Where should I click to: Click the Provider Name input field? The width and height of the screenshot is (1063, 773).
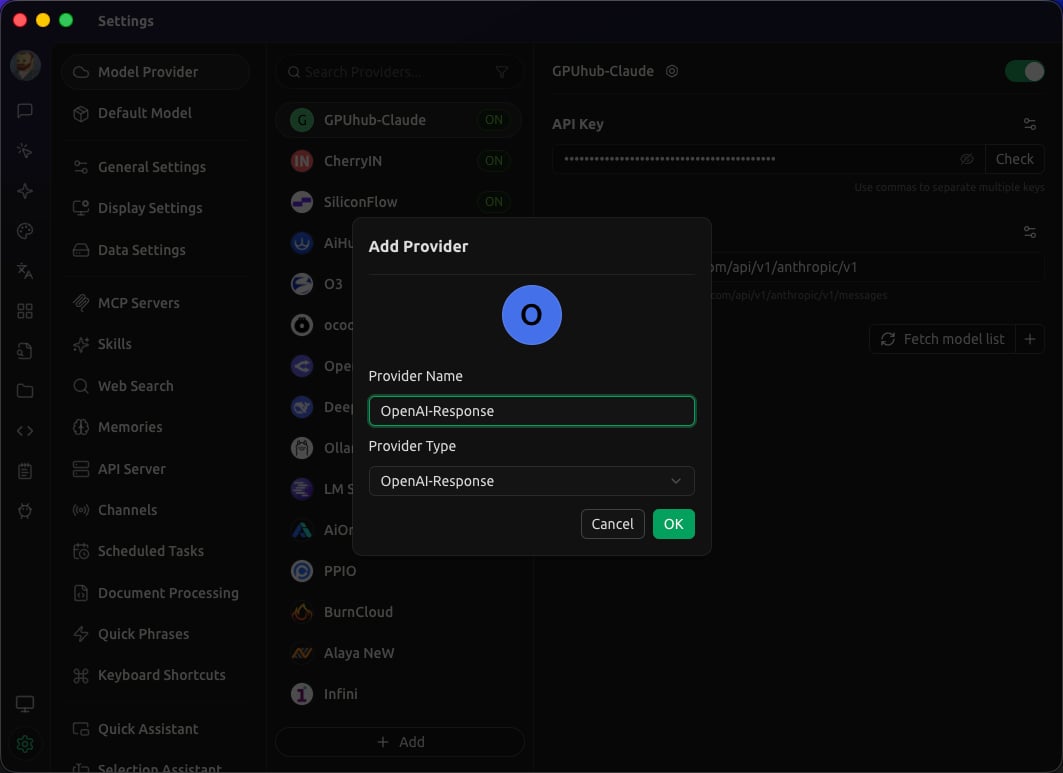click(x=532, y=411)
